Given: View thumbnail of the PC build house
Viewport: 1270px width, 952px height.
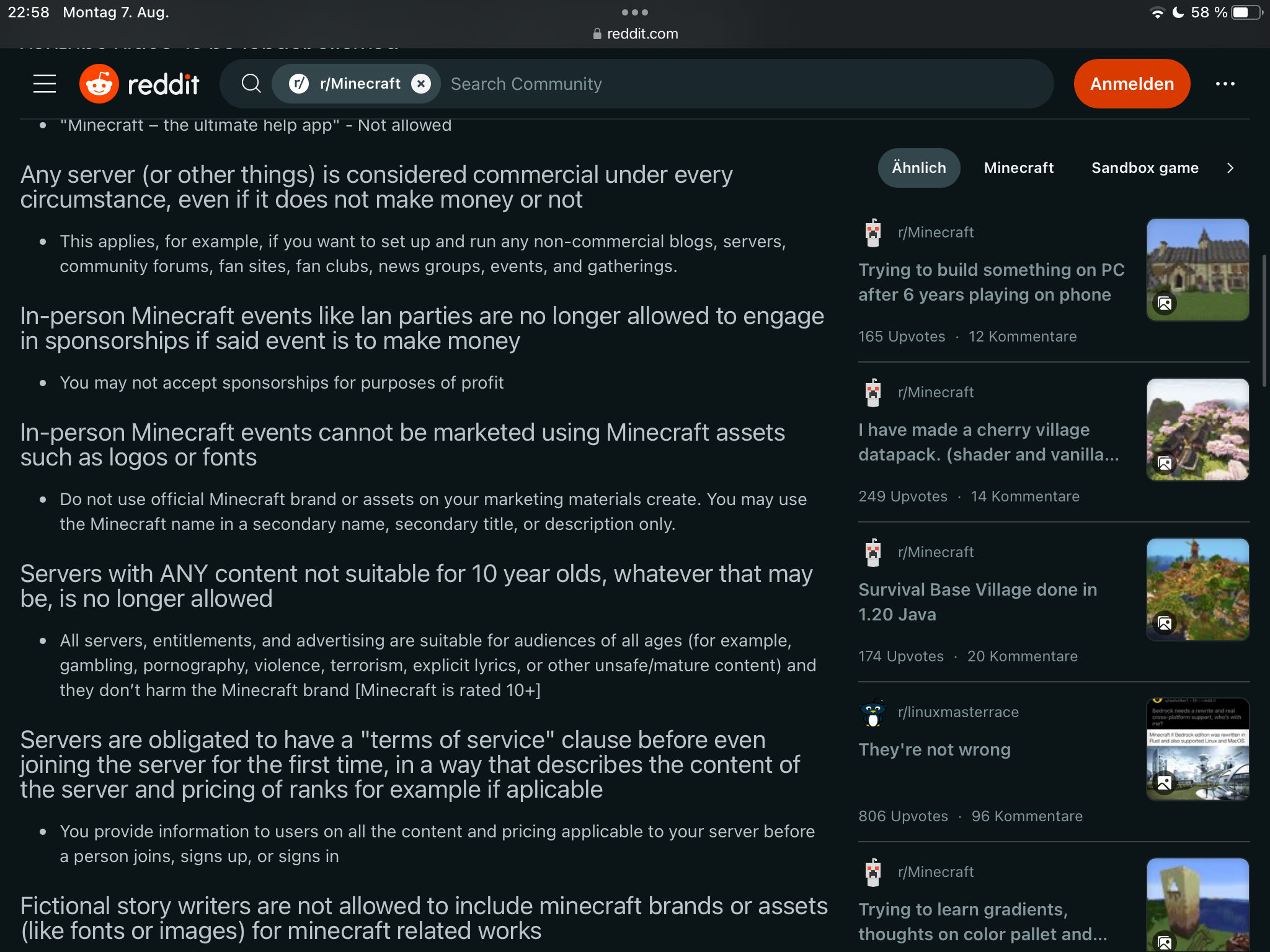Looking at the screenshot, I should [1198, 270].
